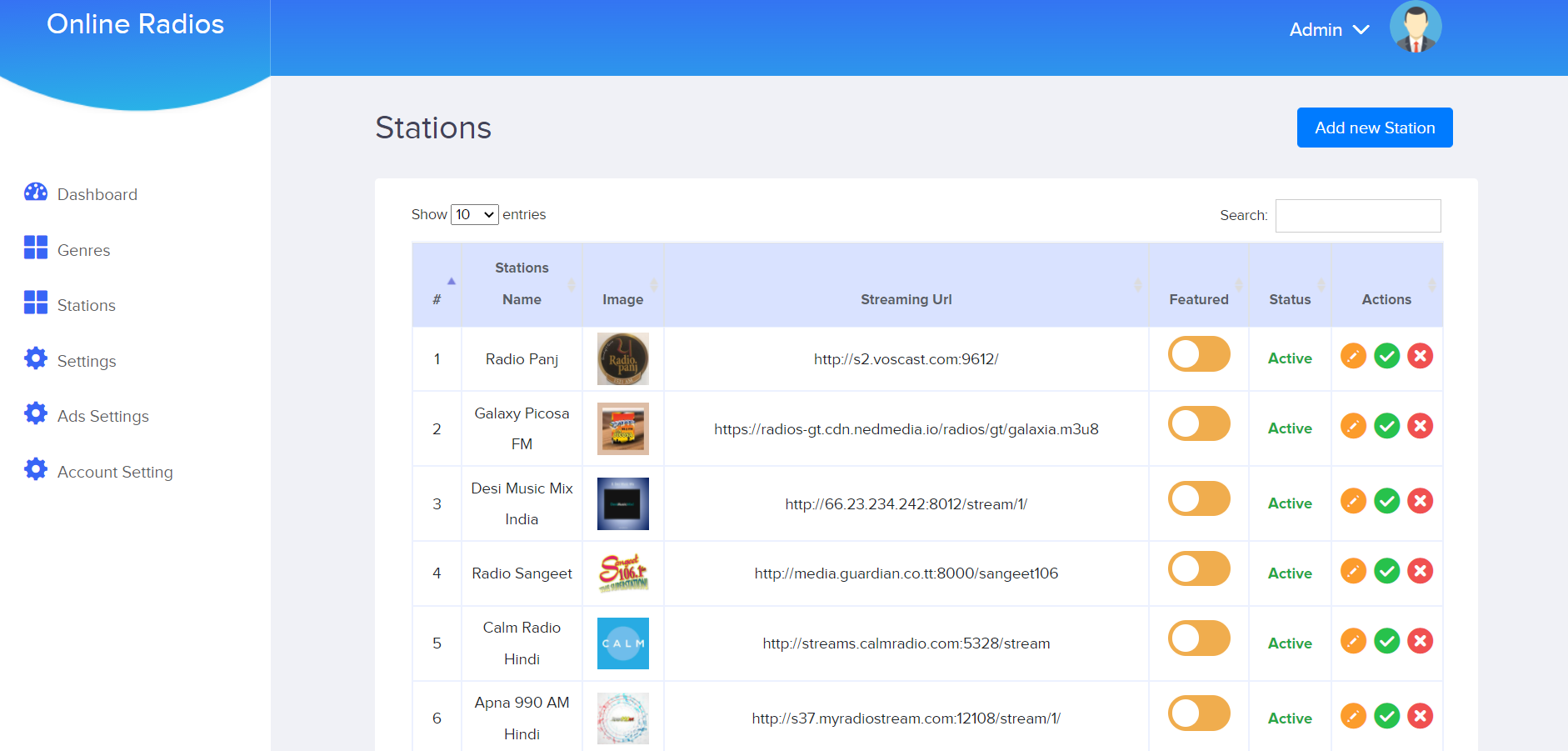The width and height of the screenshot is (1568, 751).
Task: Click the Add new Station button
Action: point(1375,128)
